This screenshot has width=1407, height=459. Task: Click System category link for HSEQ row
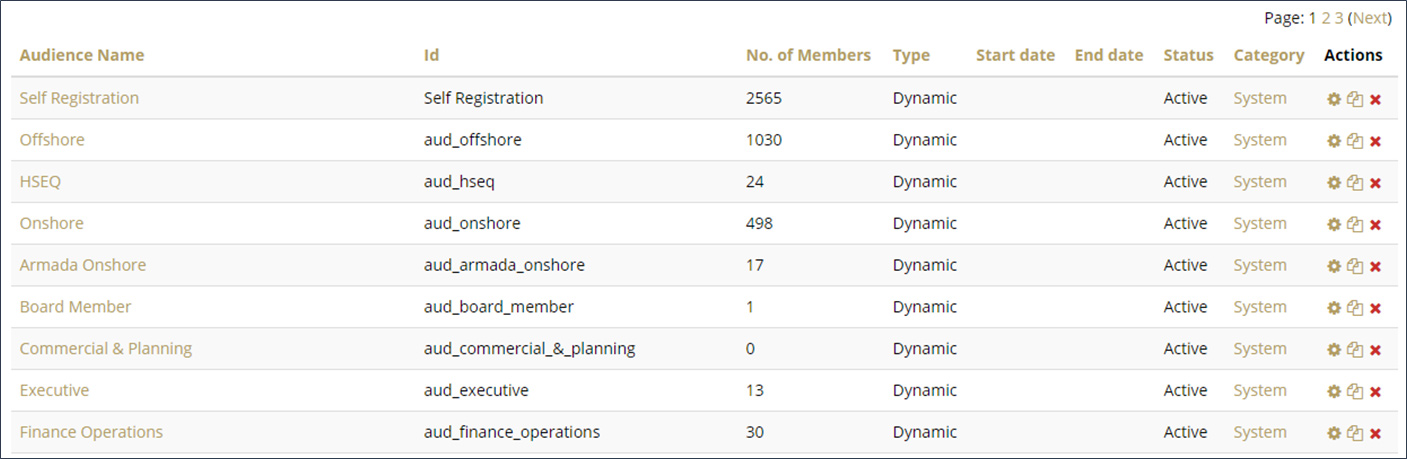click(x=1259, y=182)
